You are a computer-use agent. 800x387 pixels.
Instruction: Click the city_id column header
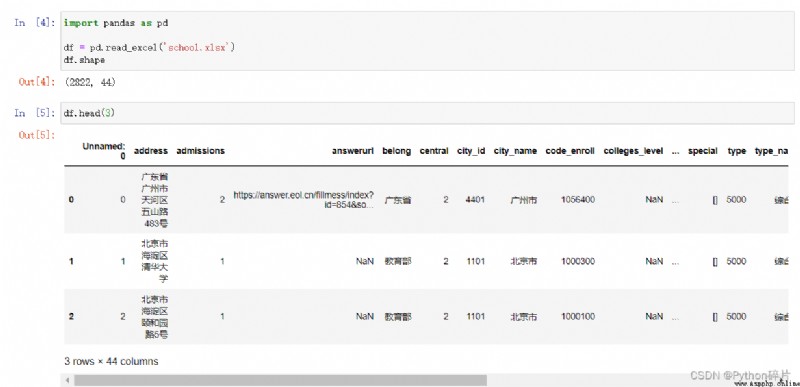click(471, 151)
